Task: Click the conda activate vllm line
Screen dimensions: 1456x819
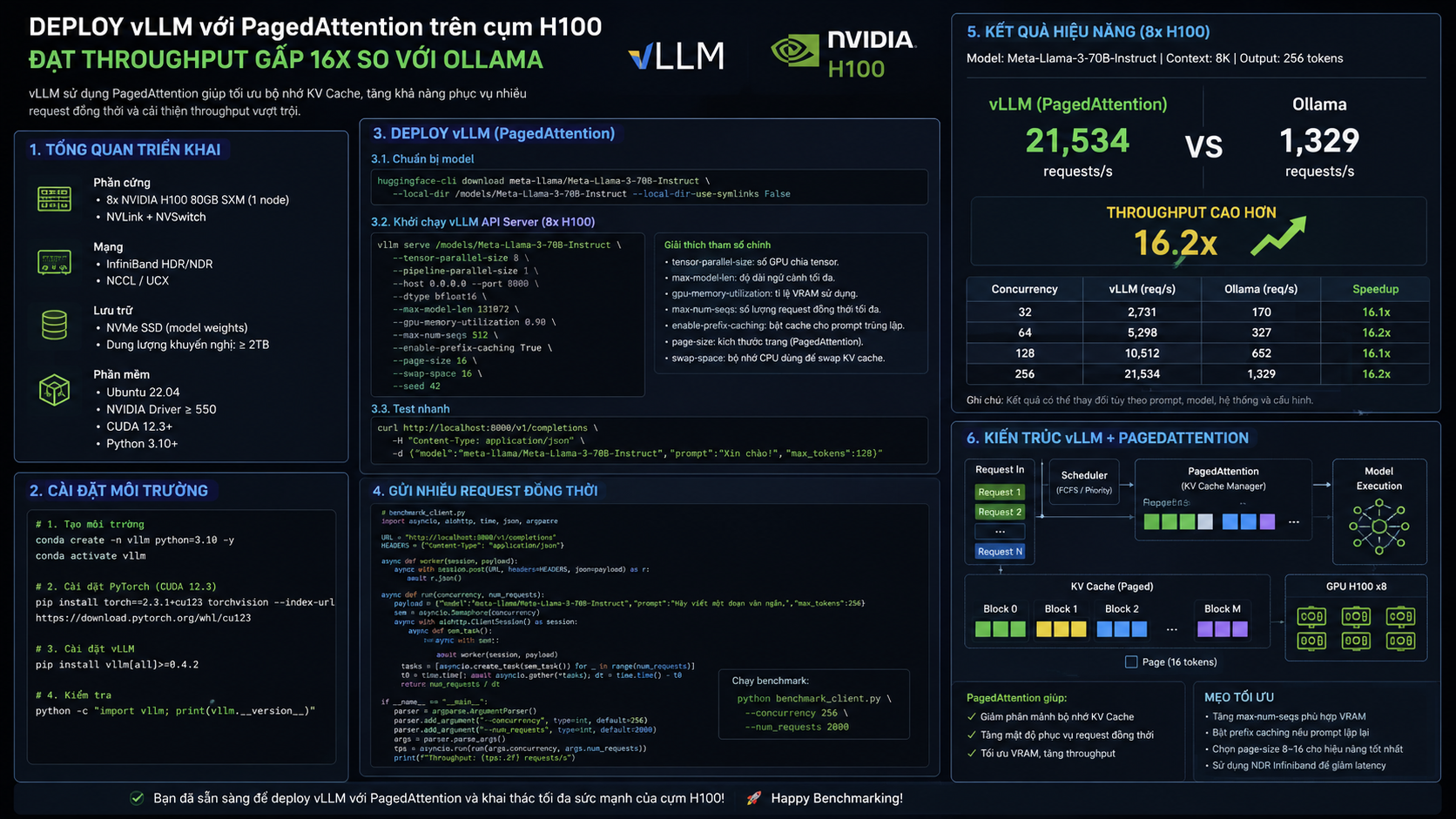Action: click(x=91, y=556)
